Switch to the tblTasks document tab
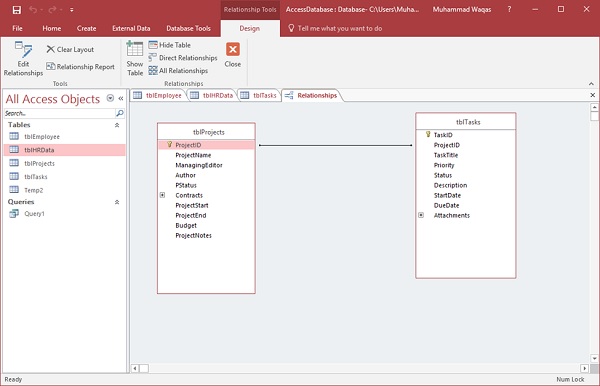The width and height of the screenshot is (600, 386). (x=259, y=95)
